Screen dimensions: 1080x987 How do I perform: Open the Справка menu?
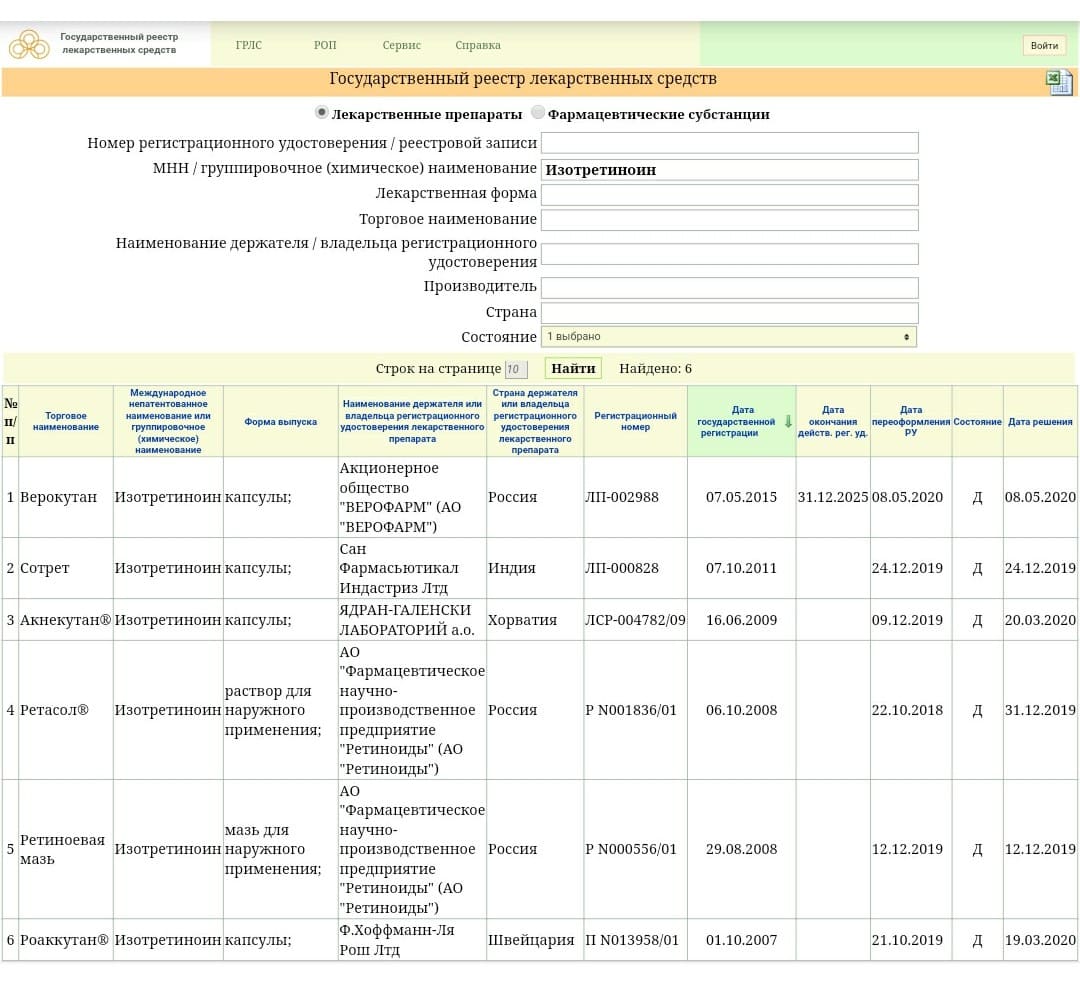click(477, 45)
